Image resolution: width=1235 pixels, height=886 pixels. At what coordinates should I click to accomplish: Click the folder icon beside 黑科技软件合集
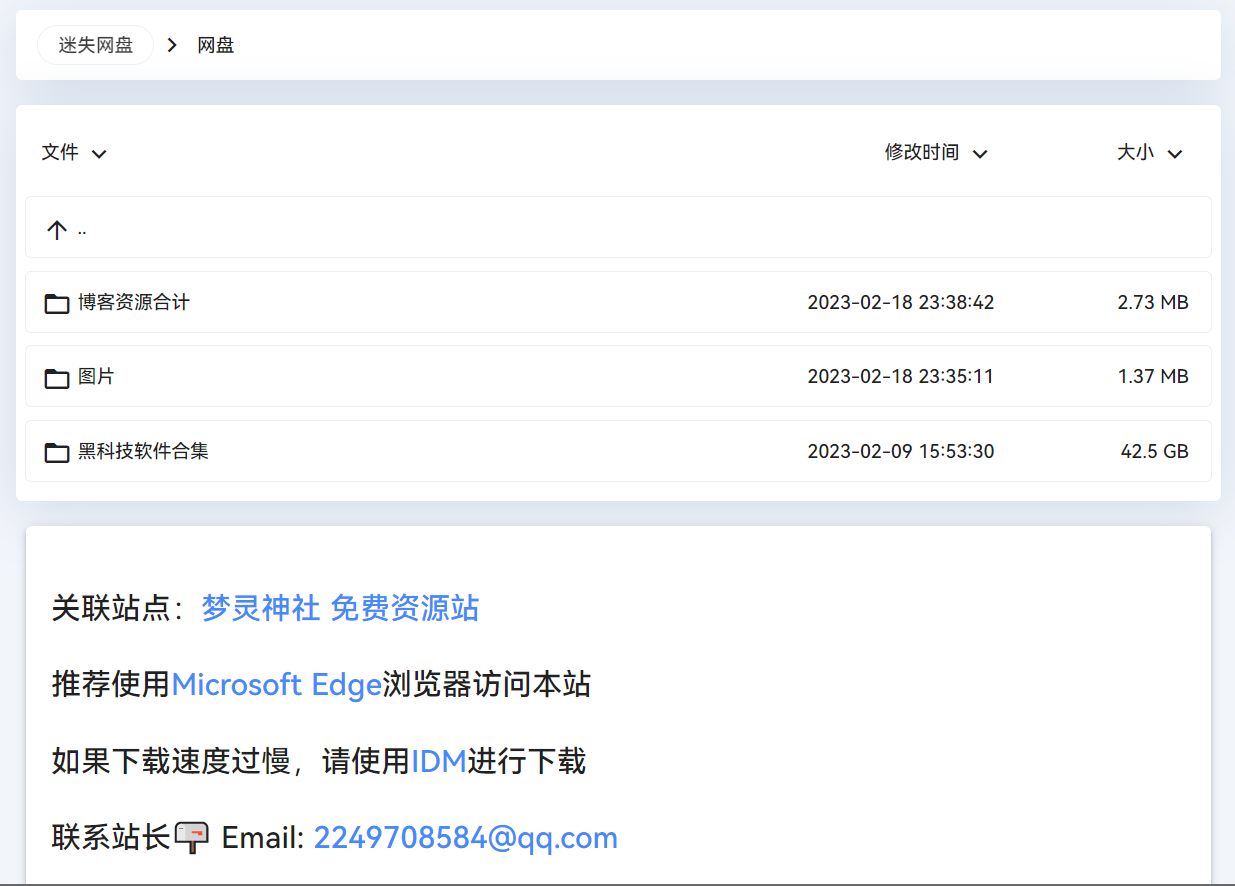pyautogui.click(x=57, y=453)
